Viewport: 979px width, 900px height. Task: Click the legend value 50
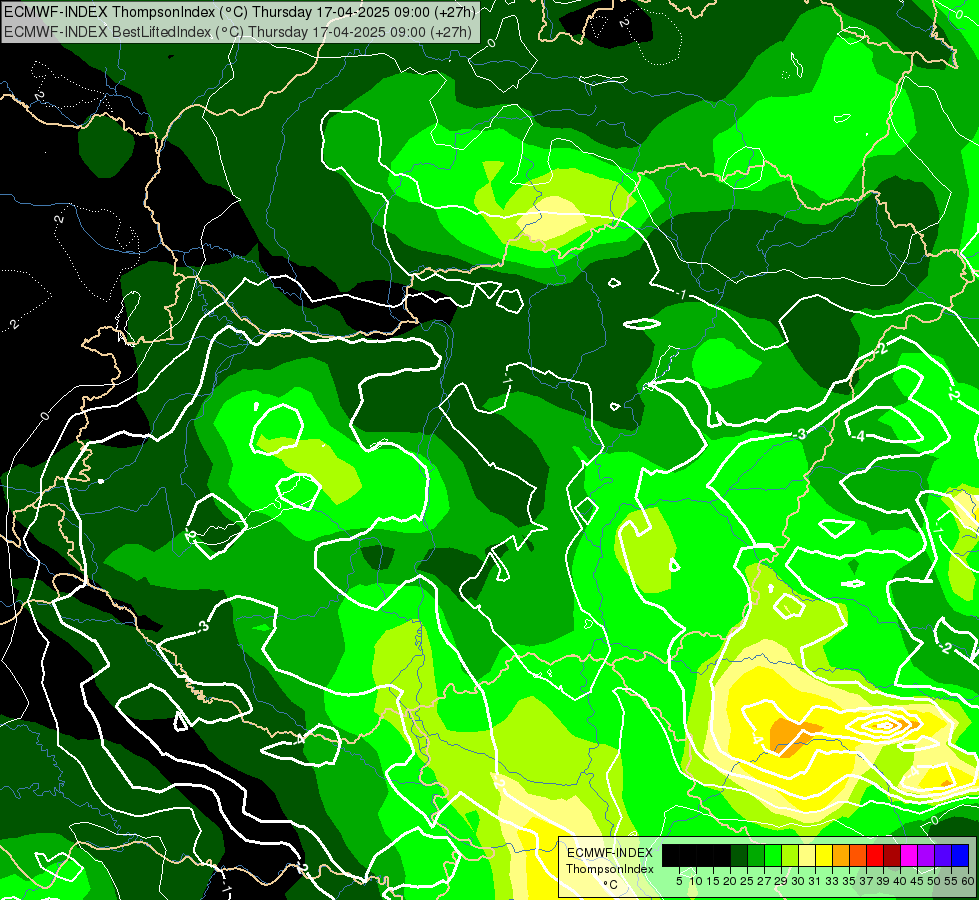[934, 881]
